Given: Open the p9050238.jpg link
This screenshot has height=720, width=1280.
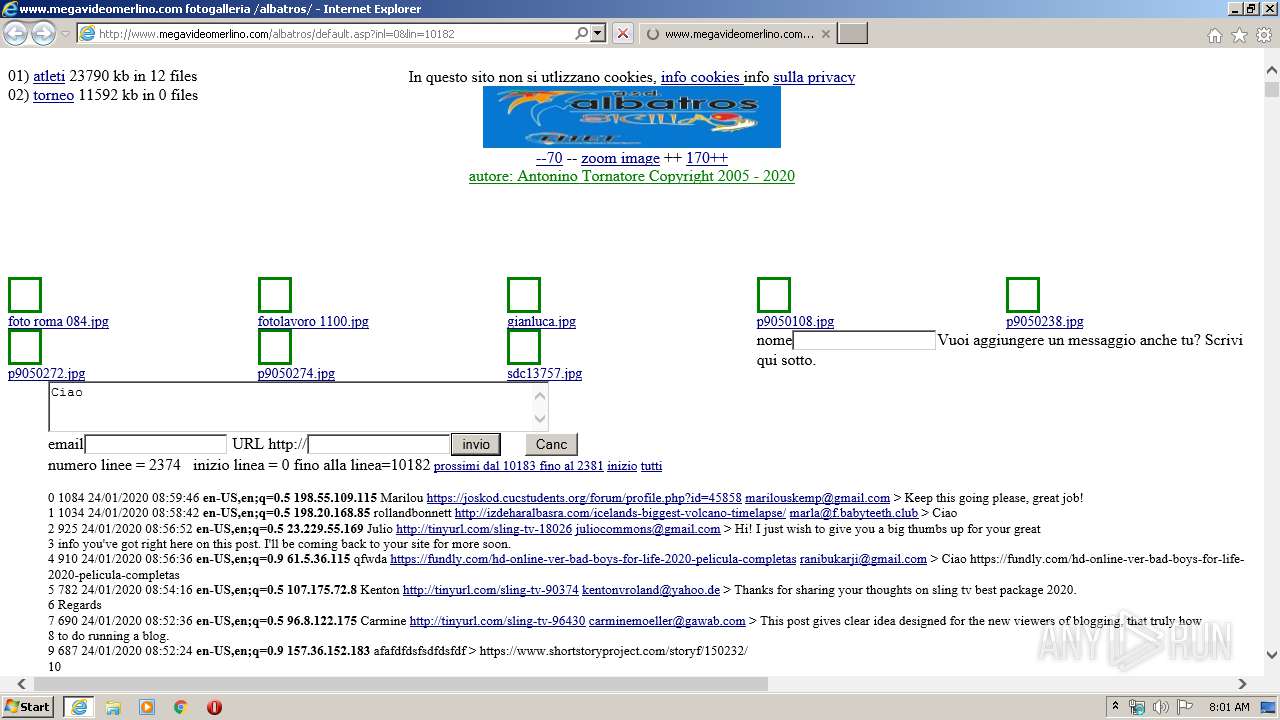Looking at the screenshot, I should [x=1045, y=321].
